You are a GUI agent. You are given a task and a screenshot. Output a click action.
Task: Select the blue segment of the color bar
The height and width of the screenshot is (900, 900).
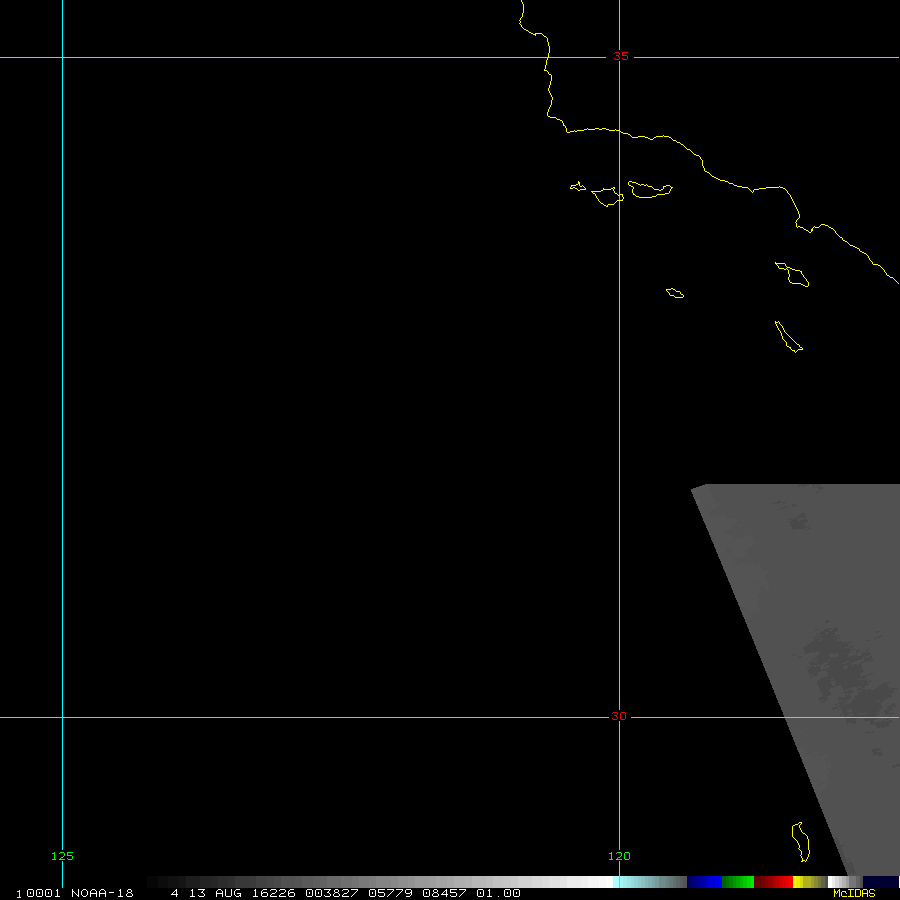(x=704, y=882)
